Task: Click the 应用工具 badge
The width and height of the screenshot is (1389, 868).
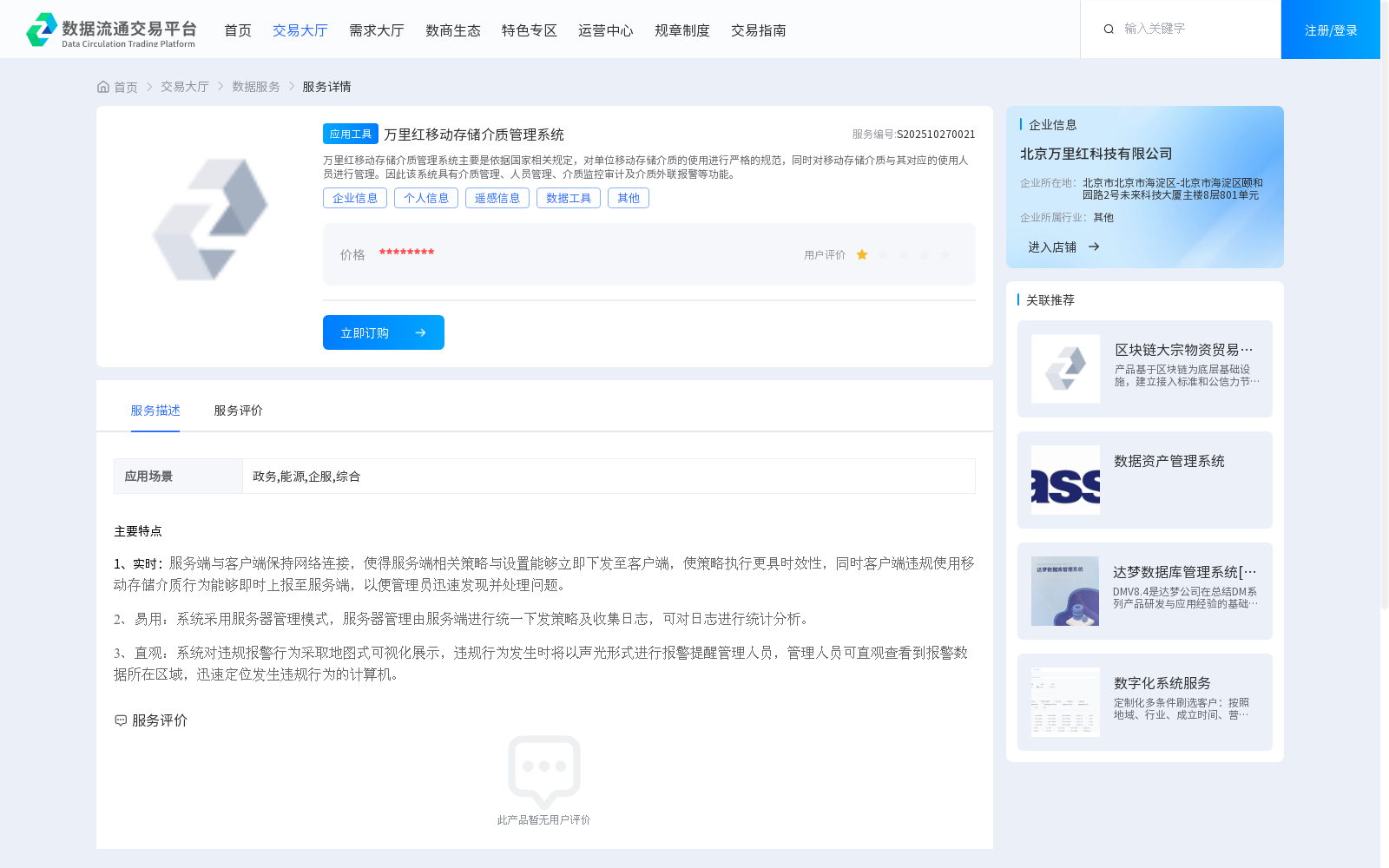Action: [351, 134]
